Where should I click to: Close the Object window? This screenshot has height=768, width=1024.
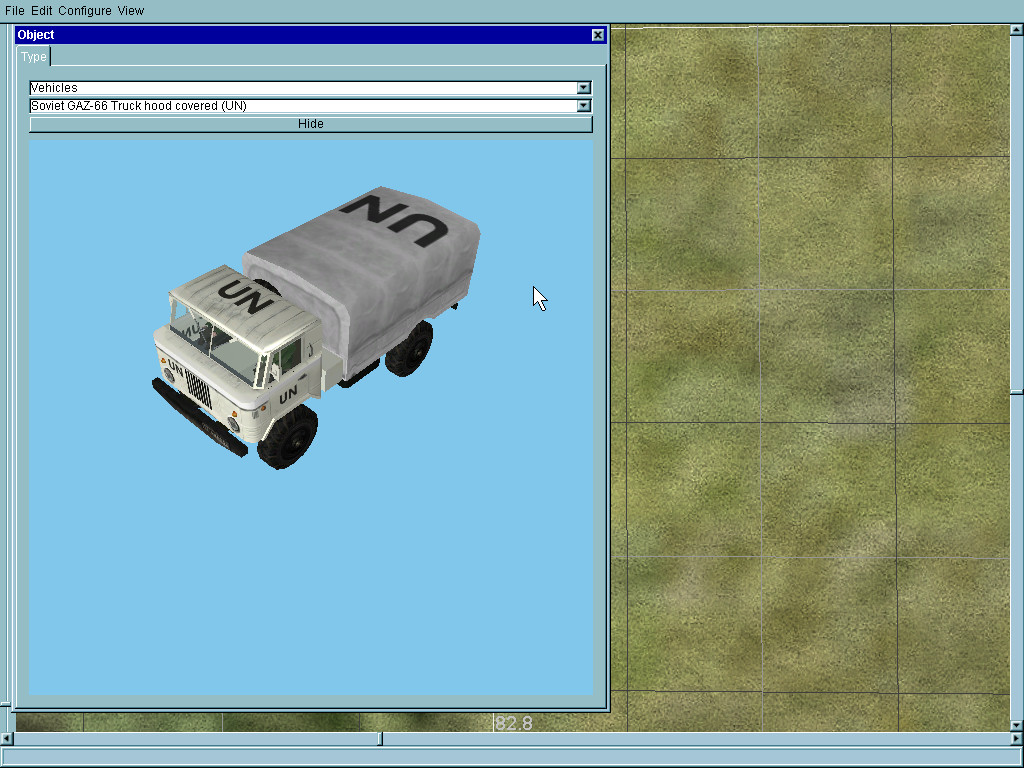(x=598, y=35)
